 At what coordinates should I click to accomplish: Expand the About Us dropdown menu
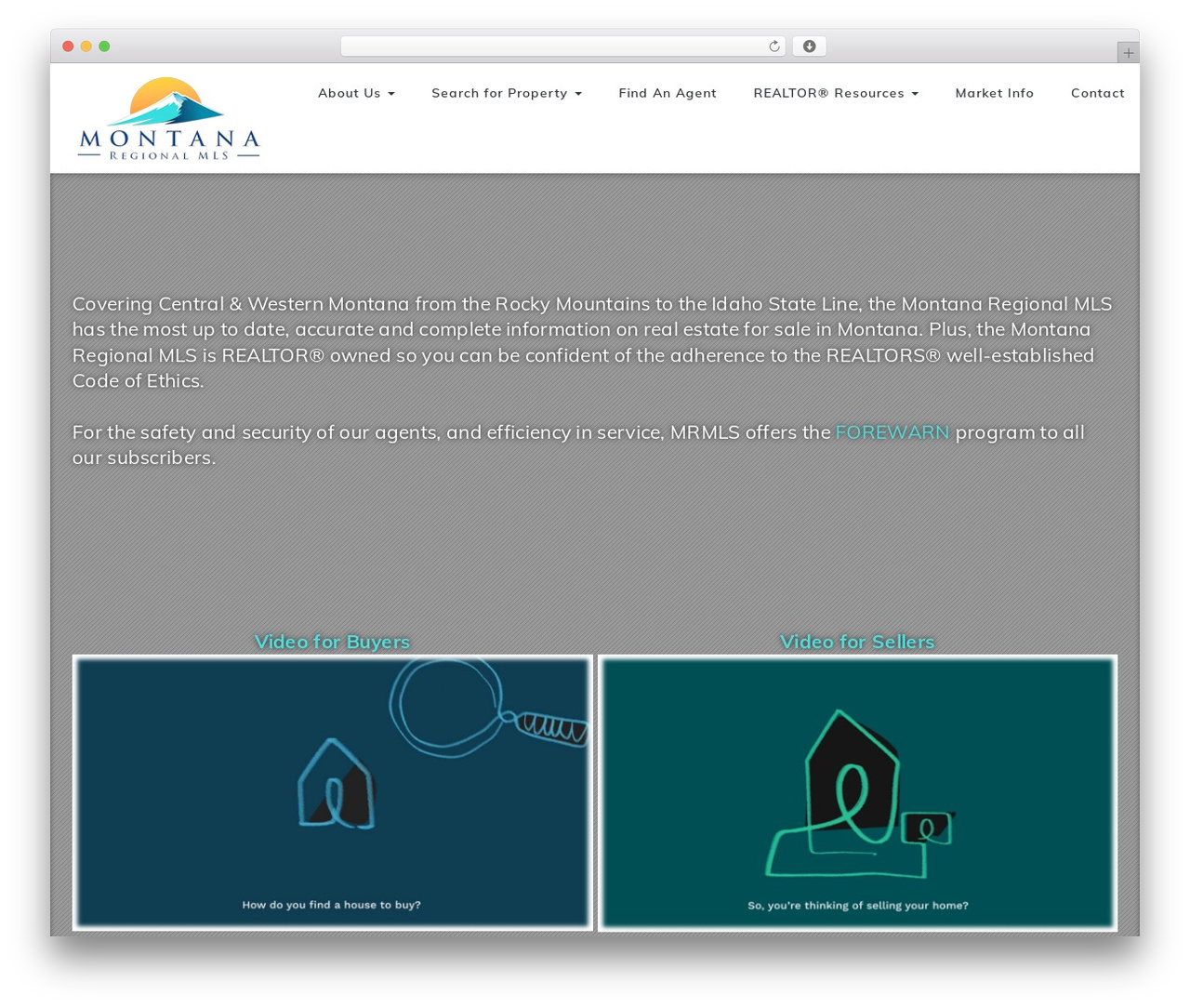tap(356, 93)
